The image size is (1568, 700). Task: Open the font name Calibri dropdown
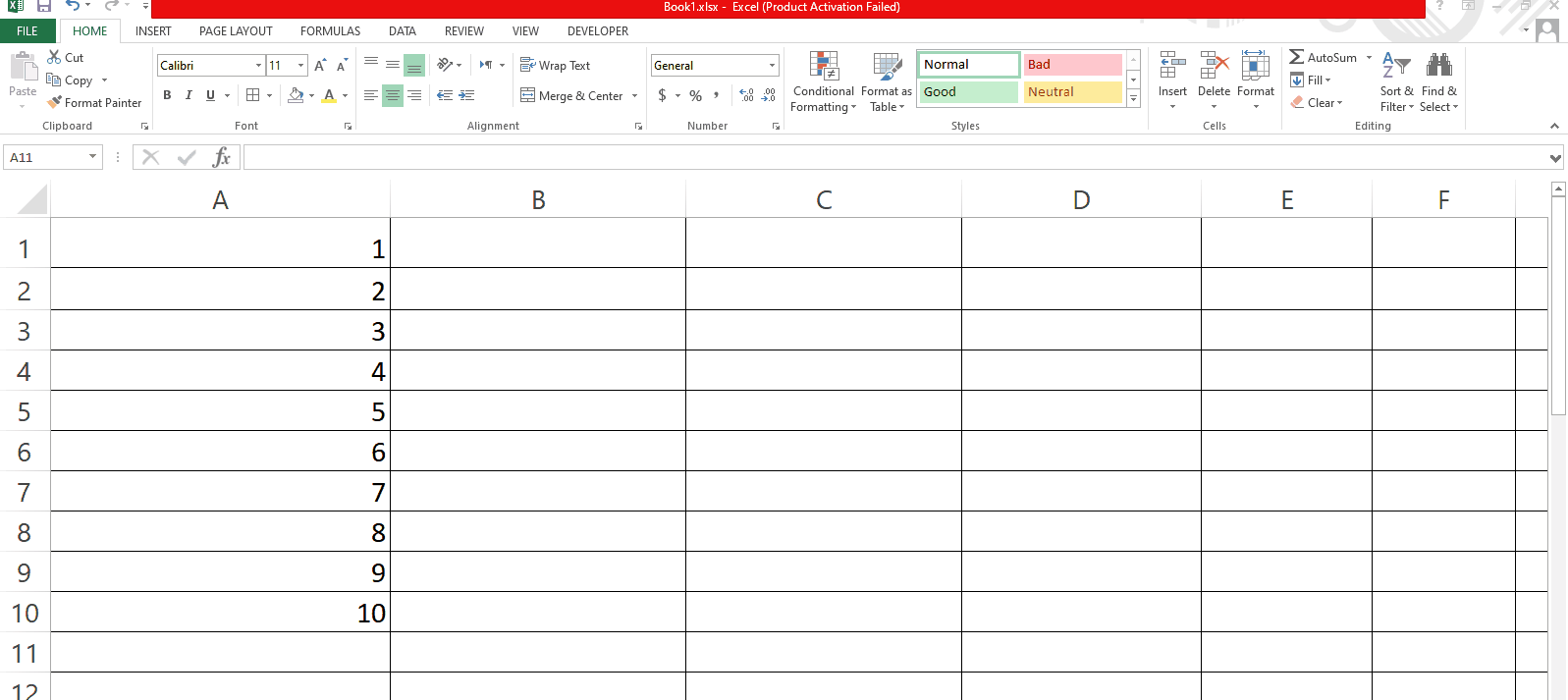[x=258, y=66]
